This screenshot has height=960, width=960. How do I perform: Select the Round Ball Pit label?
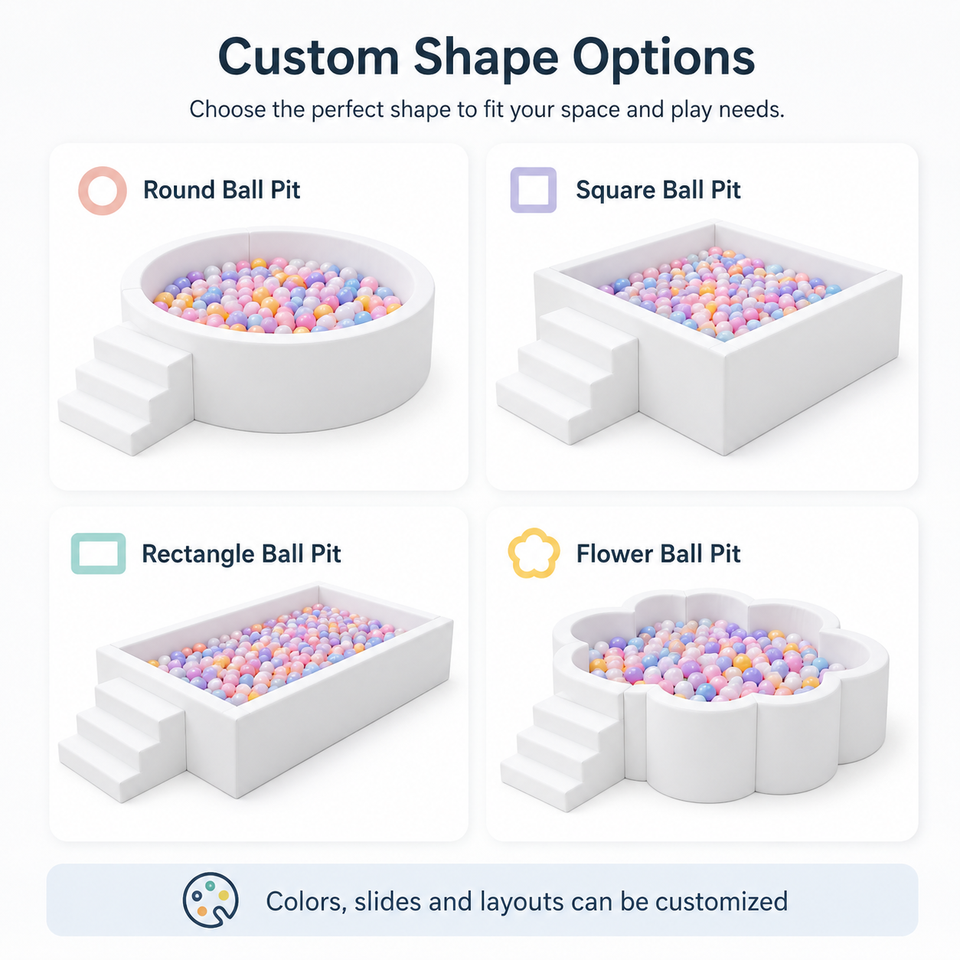click(x=222, y=190)
